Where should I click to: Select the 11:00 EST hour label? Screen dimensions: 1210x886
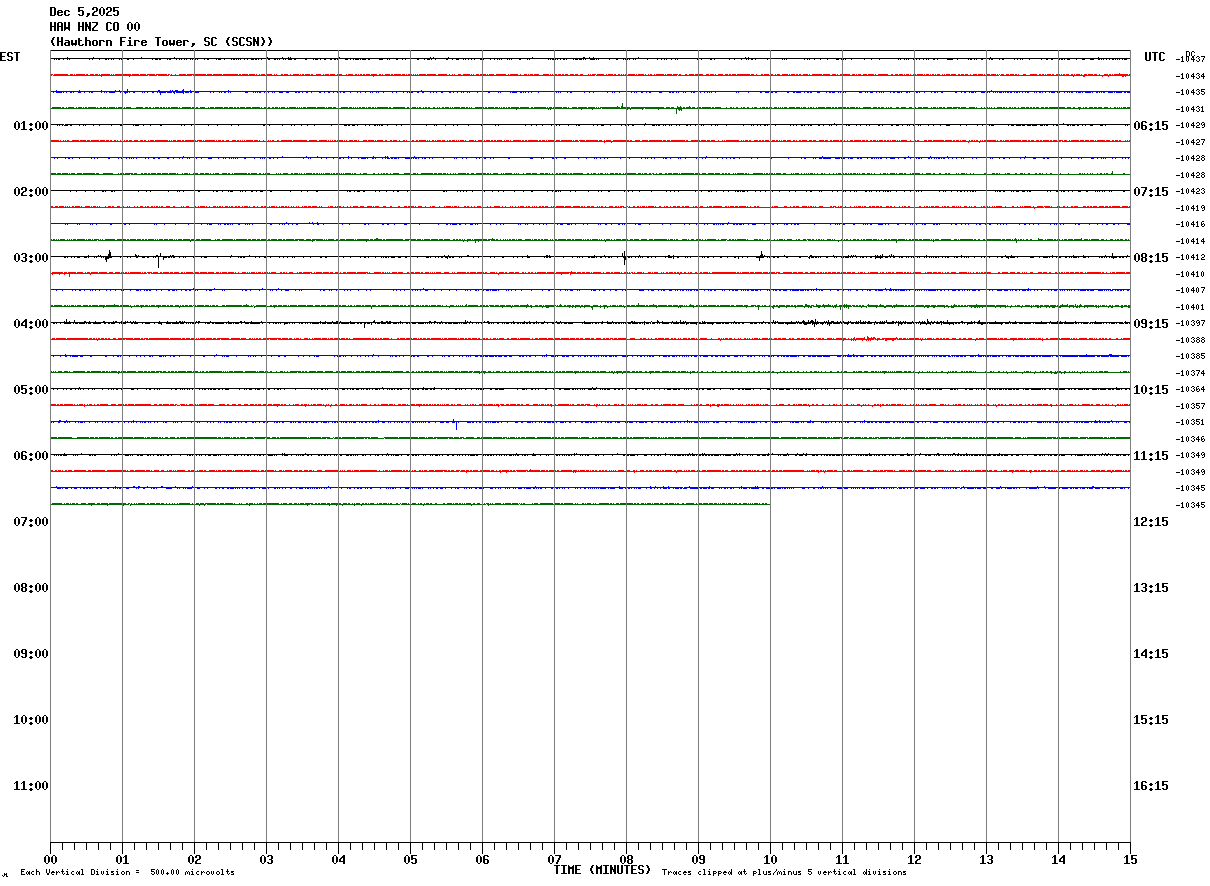click(x=31, y=786)
